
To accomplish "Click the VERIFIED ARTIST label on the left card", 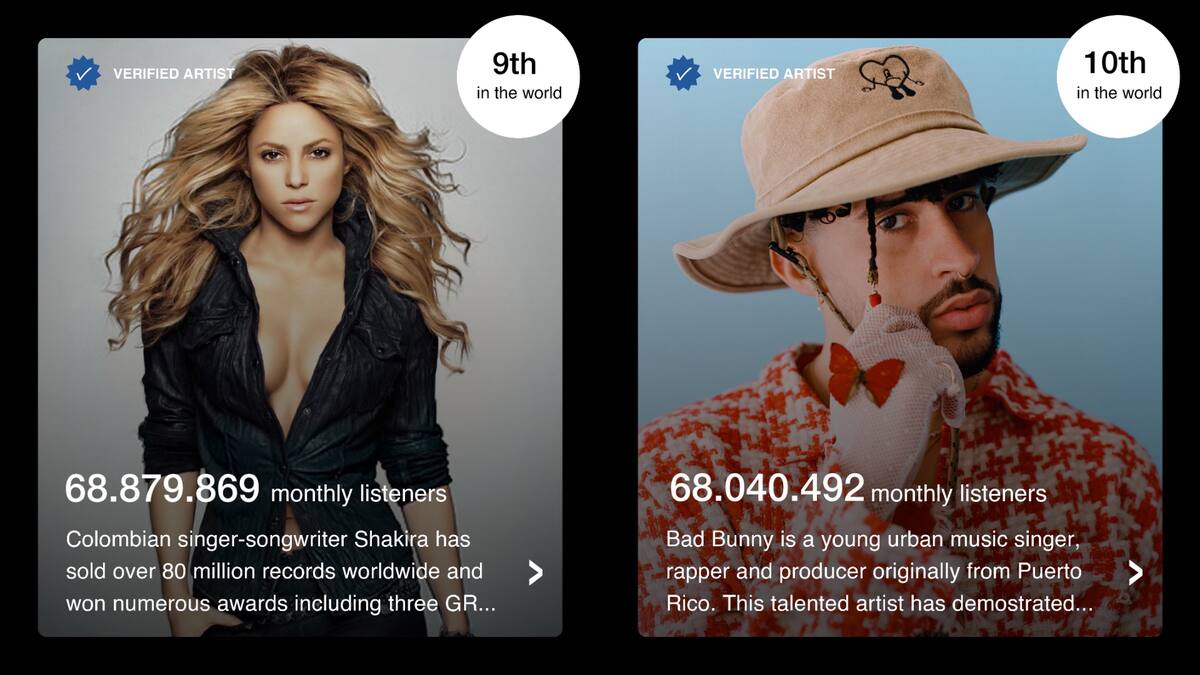I will [x=174, y=74].
